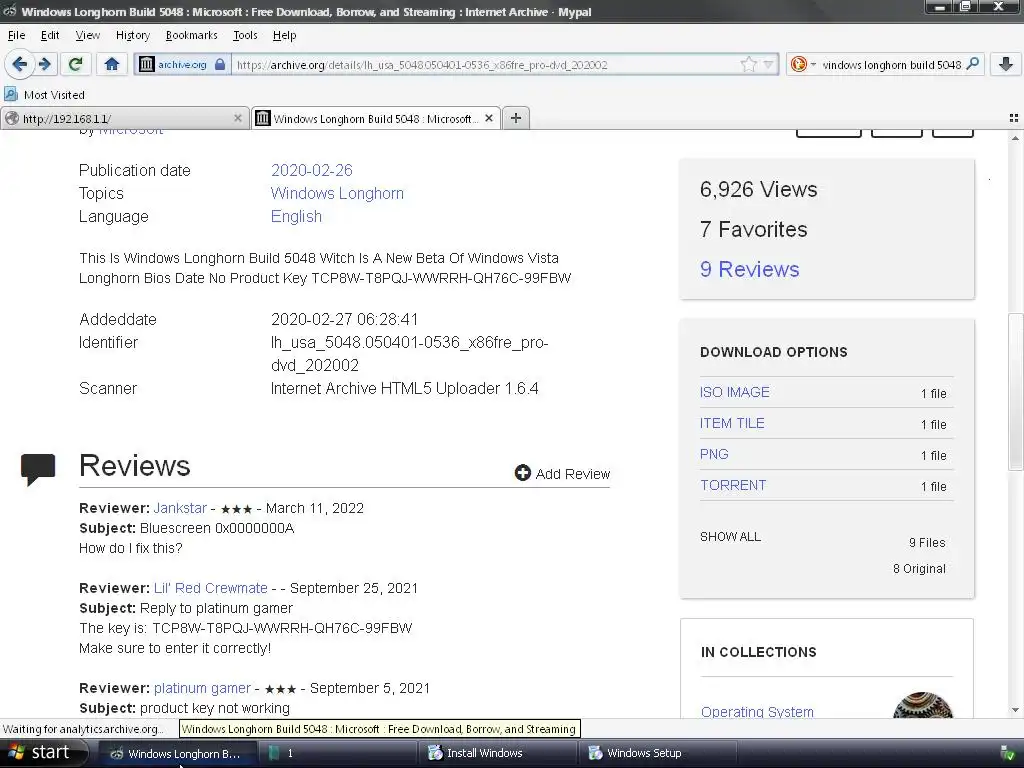The height and width of the screenshot is (768, 1024).
Task: Open the URL history dropdown arrow
Action: pos(768,64)
